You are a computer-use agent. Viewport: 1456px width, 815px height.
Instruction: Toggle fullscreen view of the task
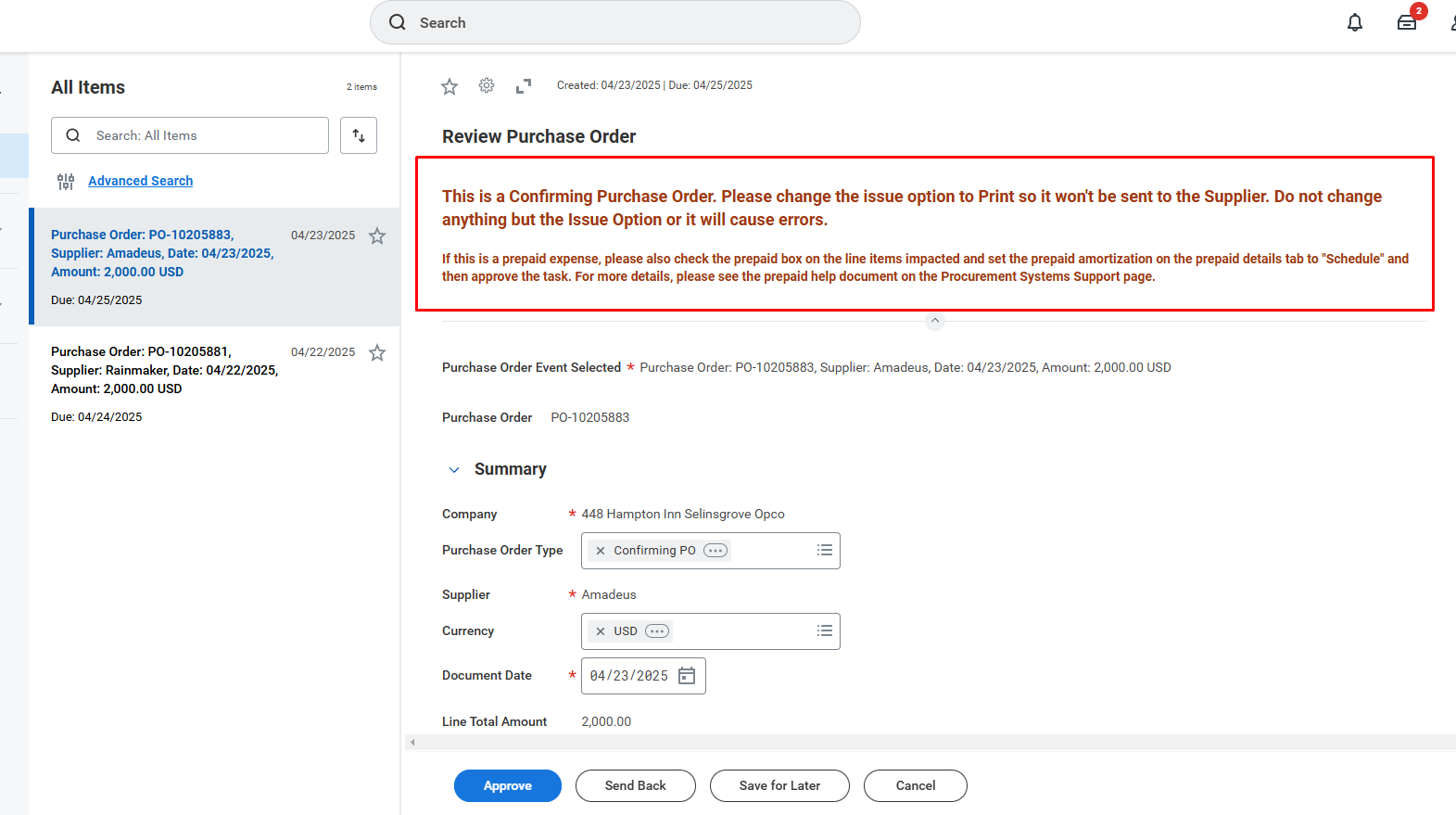(524, 85)
